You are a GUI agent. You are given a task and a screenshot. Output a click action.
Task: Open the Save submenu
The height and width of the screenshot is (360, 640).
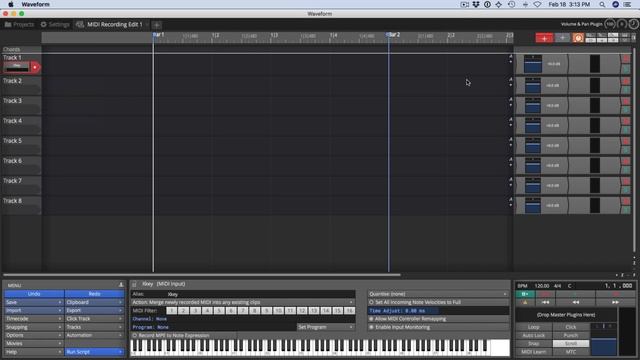pos(34,302)
